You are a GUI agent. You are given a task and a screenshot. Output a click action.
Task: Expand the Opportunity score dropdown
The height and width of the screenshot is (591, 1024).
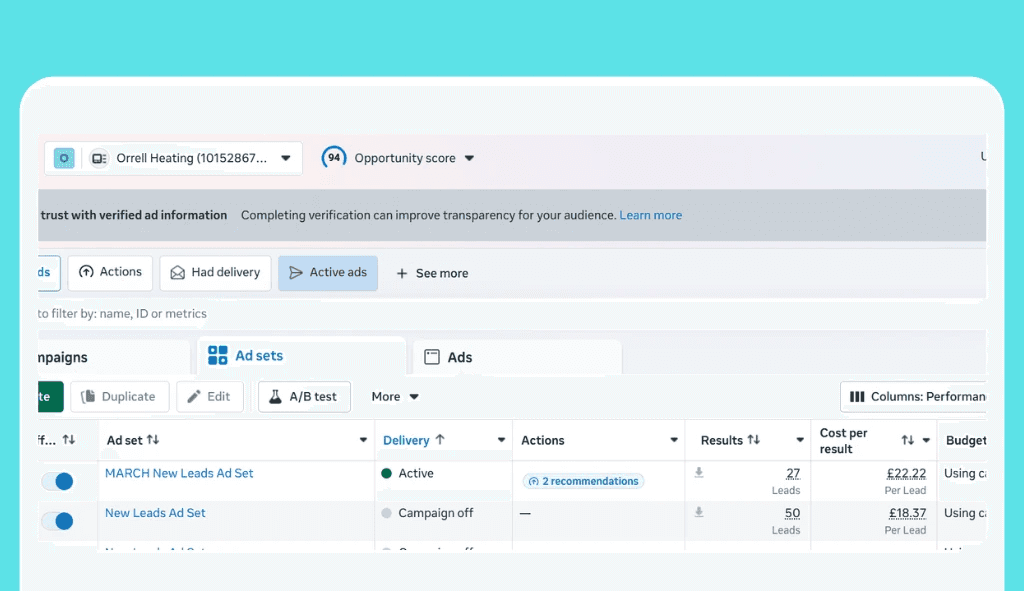tap(469, 158)
